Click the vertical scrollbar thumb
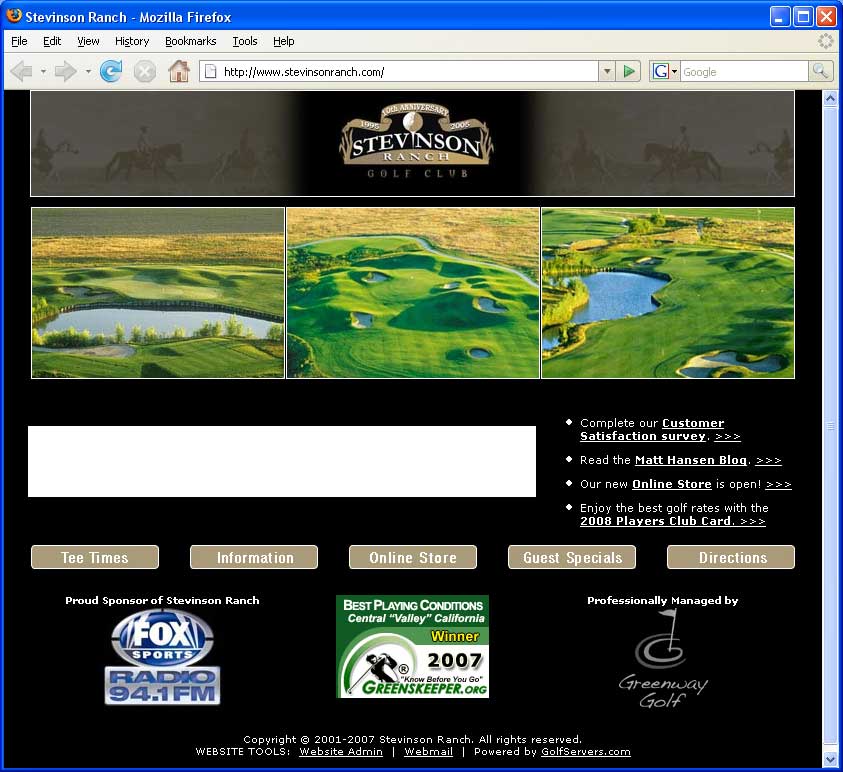843x772 pixels. coord(830,425)
